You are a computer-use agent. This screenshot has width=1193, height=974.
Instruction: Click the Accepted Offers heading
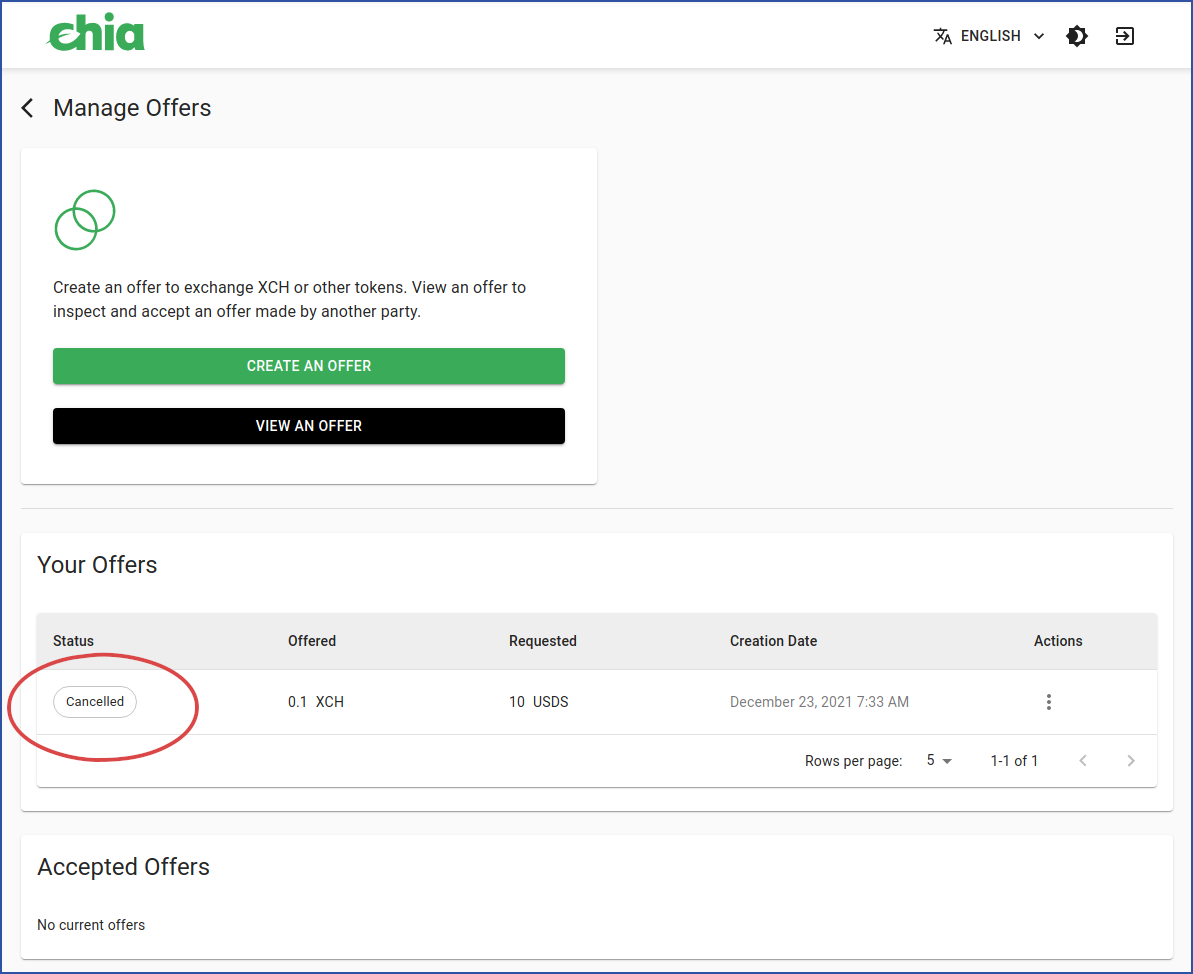[x=123, y=867]
